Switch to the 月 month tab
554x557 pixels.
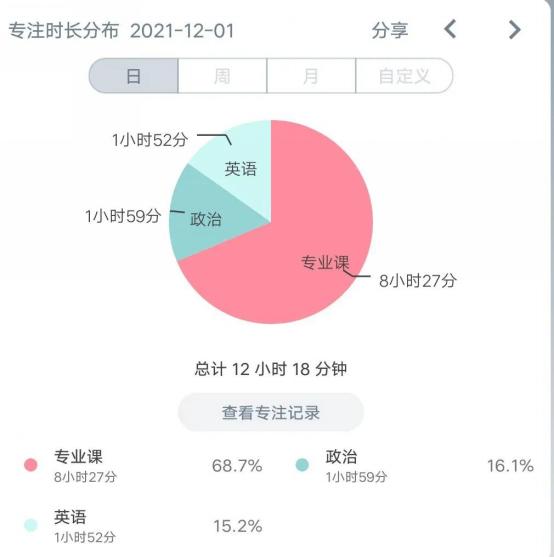(311, 76)
